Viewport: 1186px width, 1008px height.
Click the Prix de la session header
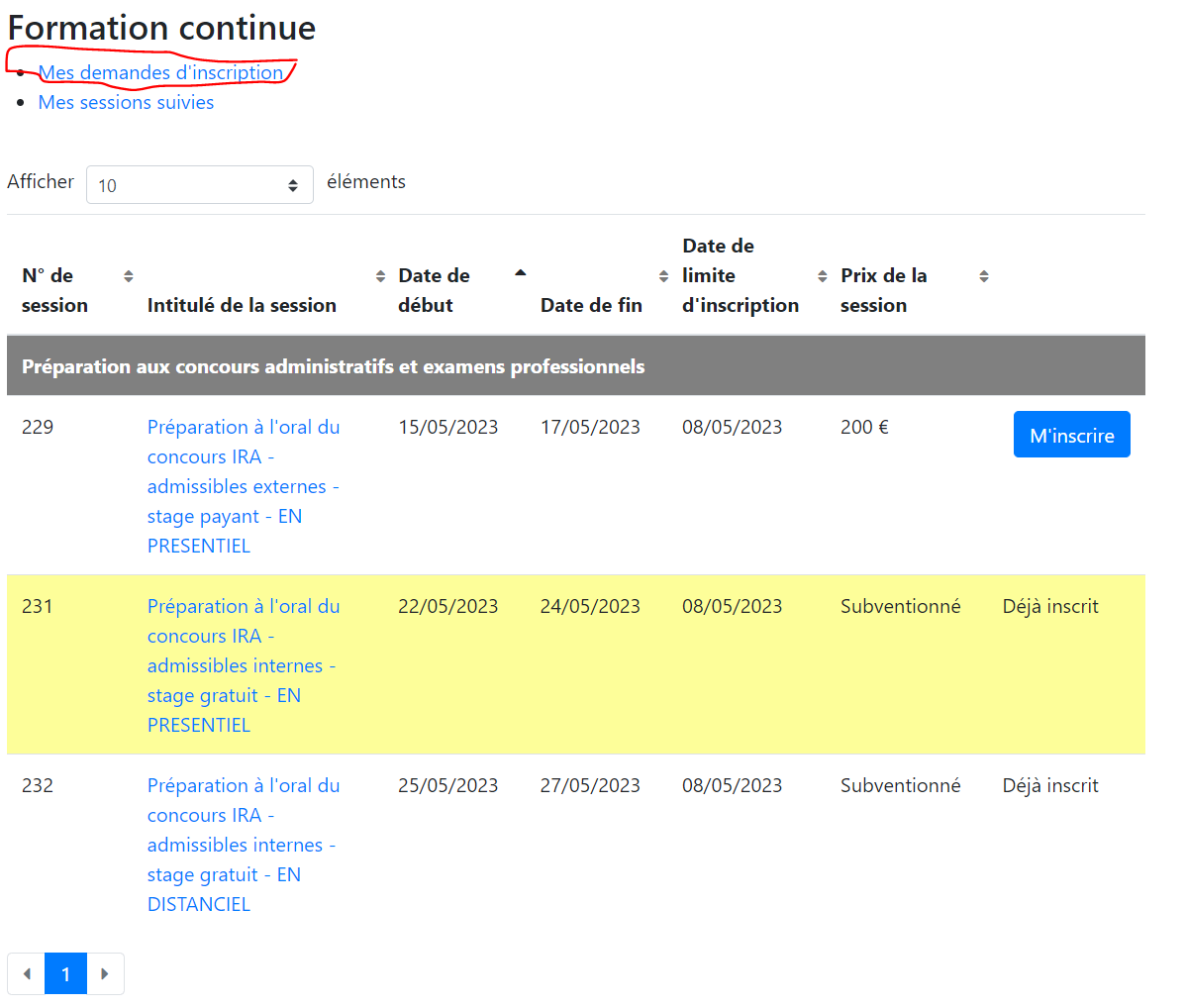[x=883, y=290]
